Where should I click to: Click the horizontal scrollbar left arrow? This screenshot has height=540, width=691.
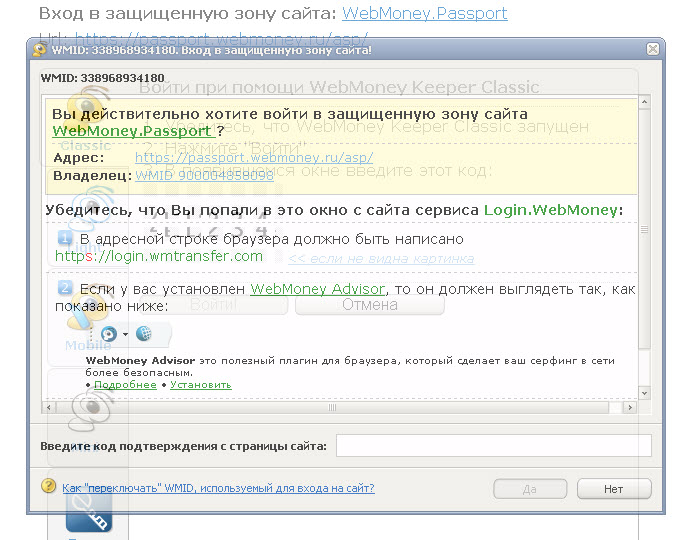48,407
